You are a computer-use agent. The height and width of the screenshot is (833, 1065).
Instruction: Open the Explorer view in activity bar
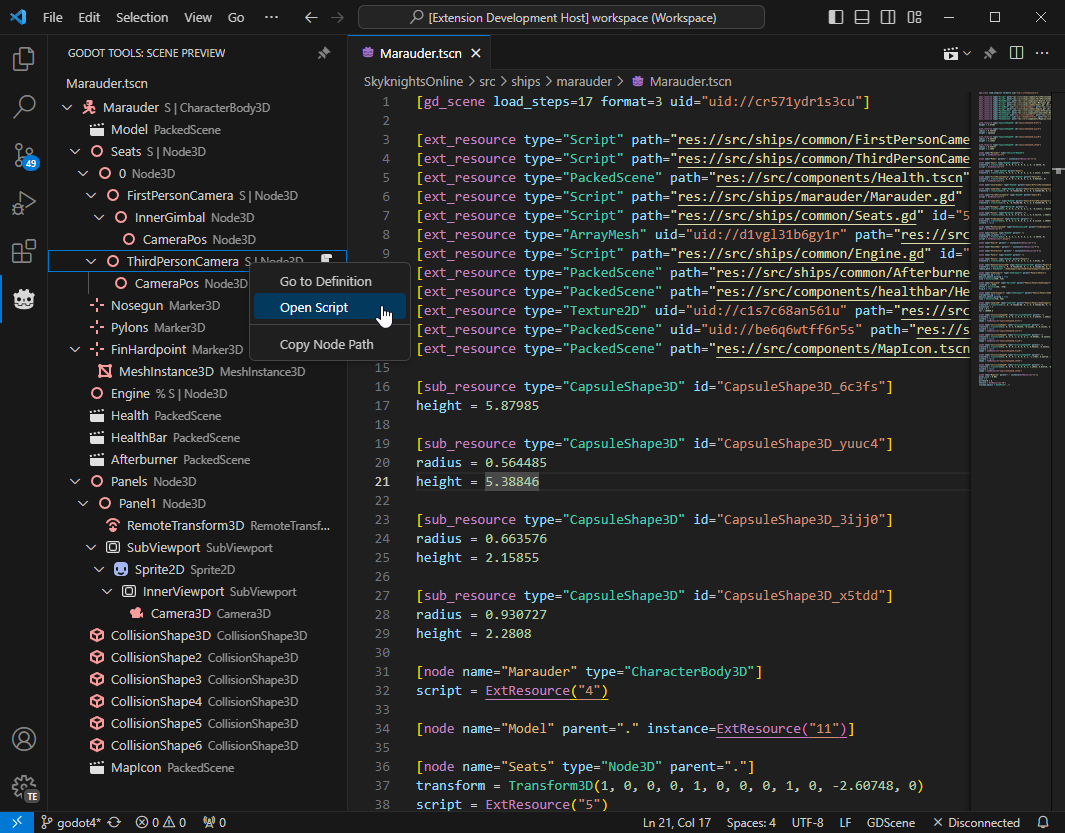24,60
